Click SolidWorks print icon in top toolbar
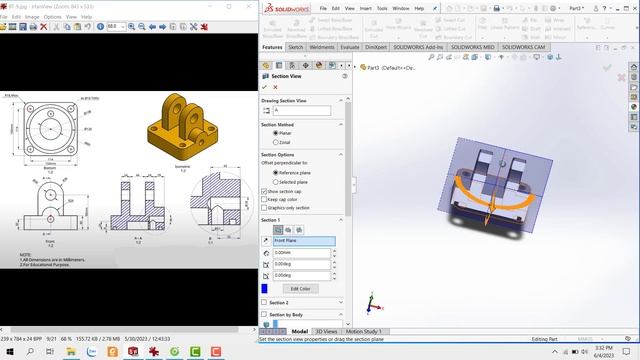 coord(497,8)
